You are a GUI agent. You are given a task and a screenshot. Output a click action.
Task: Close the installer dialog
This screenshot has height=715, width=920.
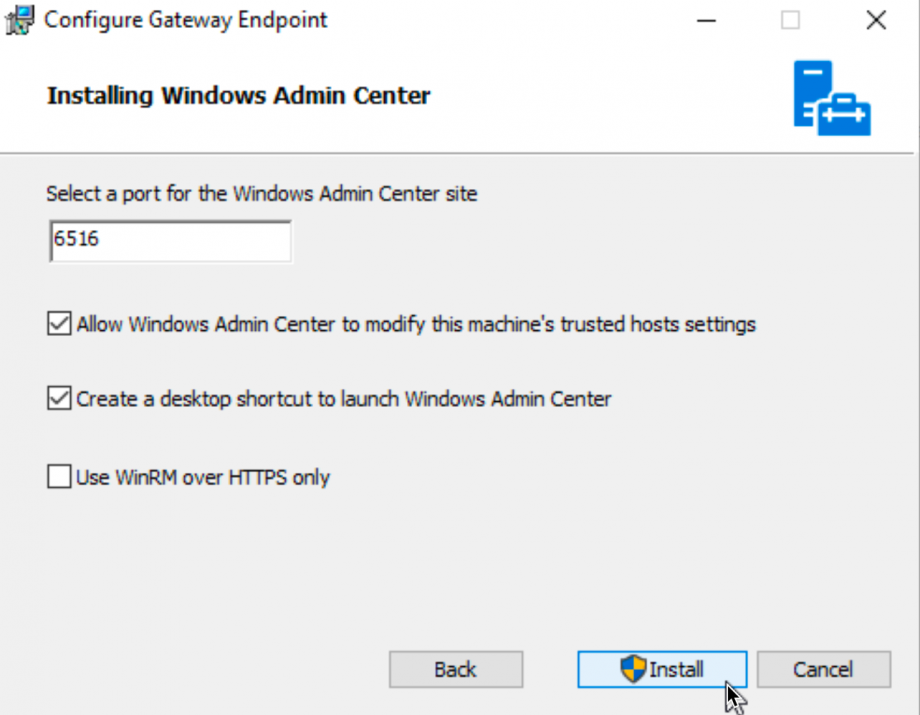875,19
